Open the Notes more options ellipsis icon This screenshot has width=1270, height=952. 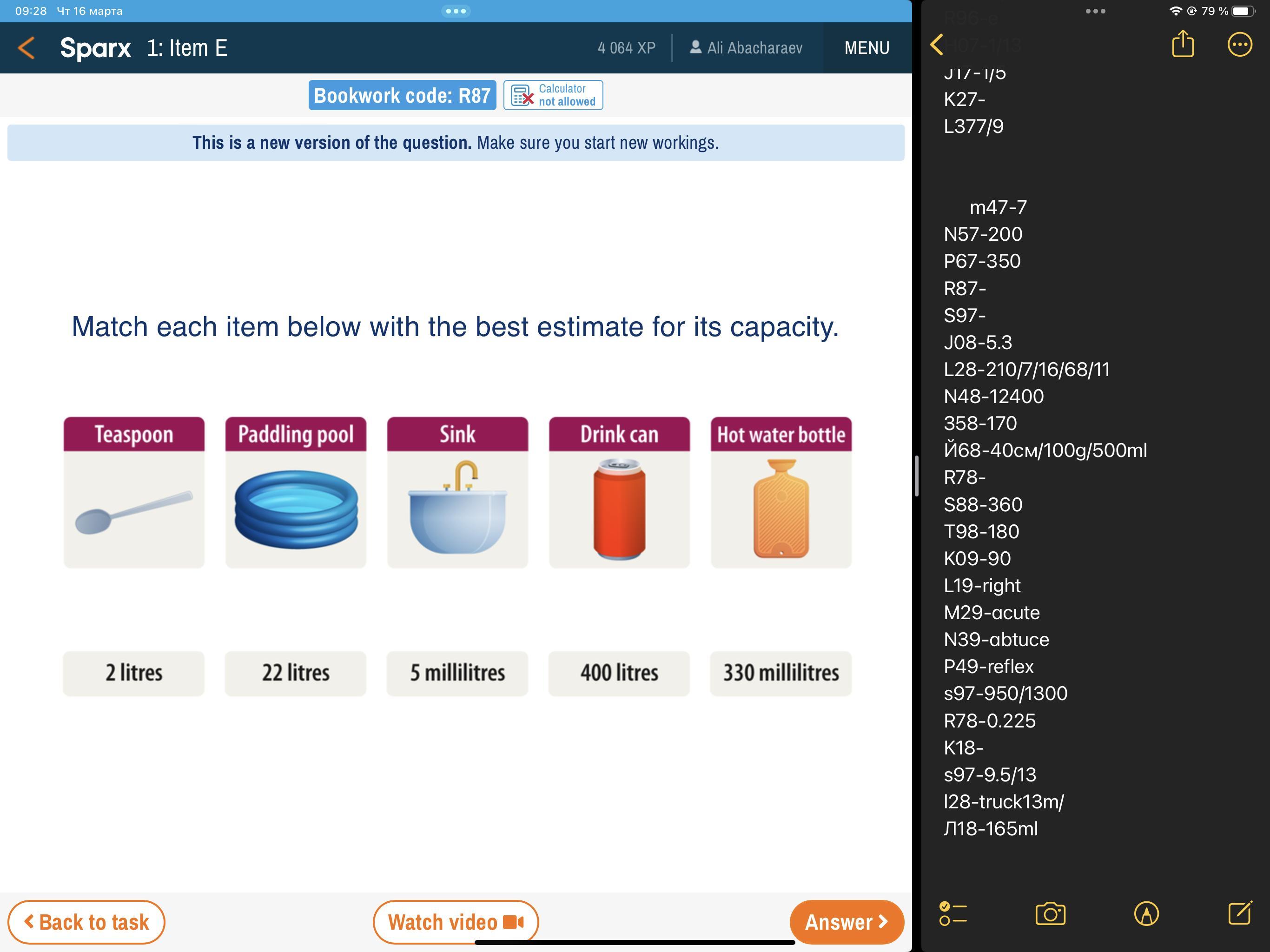click(x=1239, y=44)
